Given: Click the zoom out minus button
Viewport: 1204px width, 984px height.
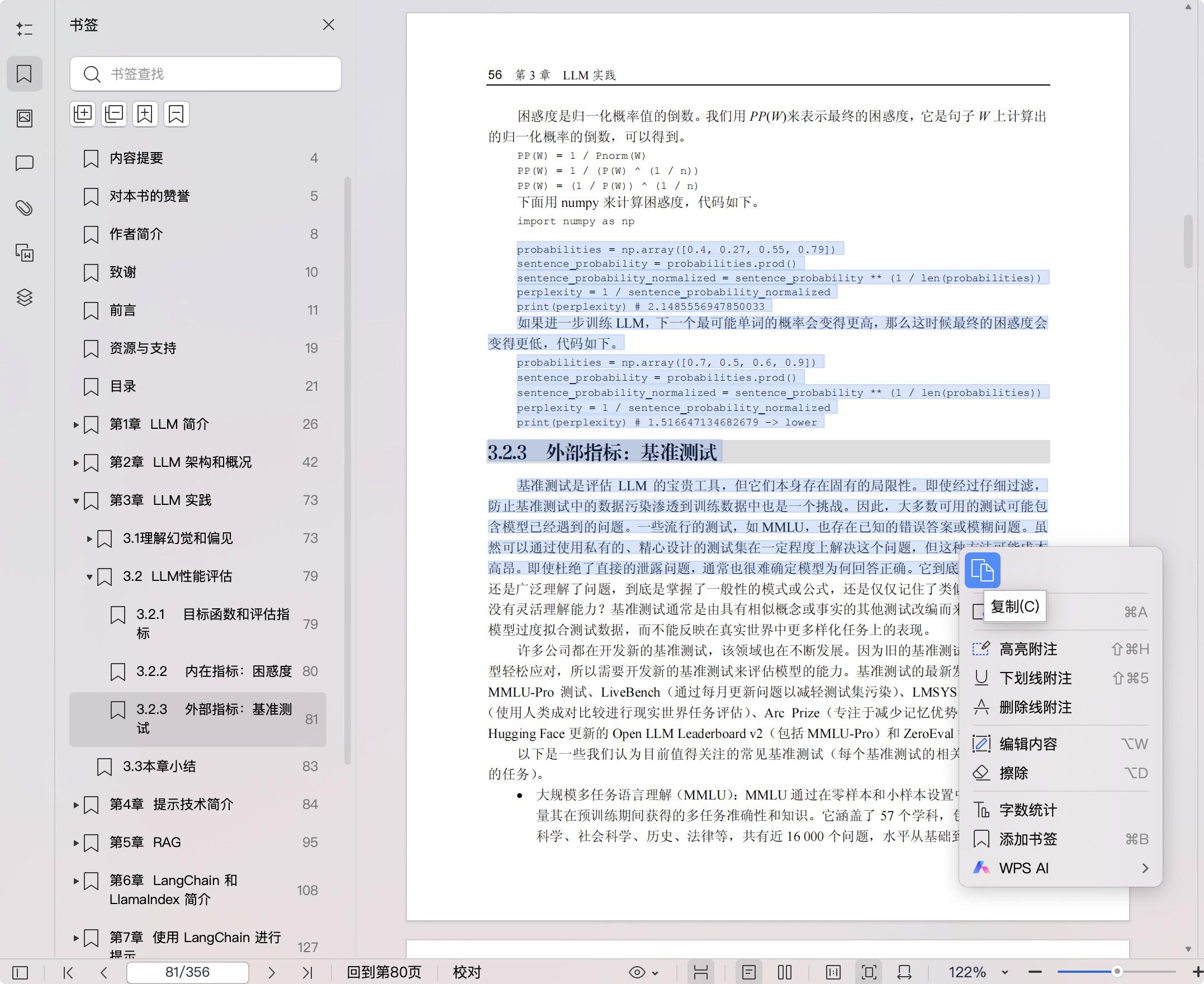Looking at the screenshot, I should [1035, 973].
